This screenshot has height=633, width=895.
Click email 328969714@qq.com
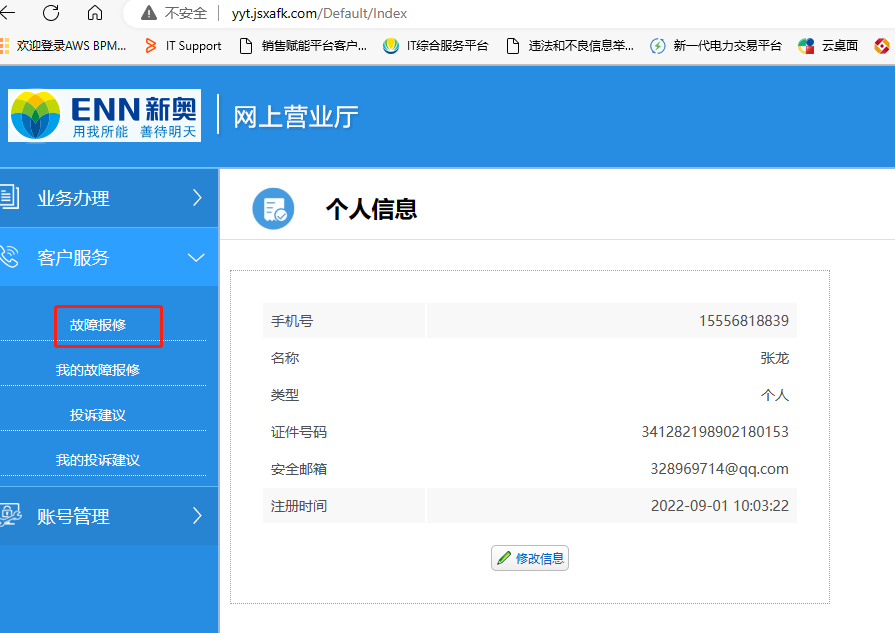click(720, 469)
